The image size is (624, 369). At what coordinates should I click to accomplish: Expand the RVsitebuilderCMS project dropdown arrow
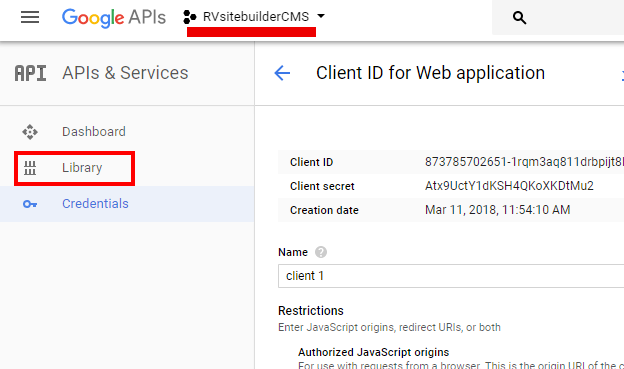tap(321, 16)
